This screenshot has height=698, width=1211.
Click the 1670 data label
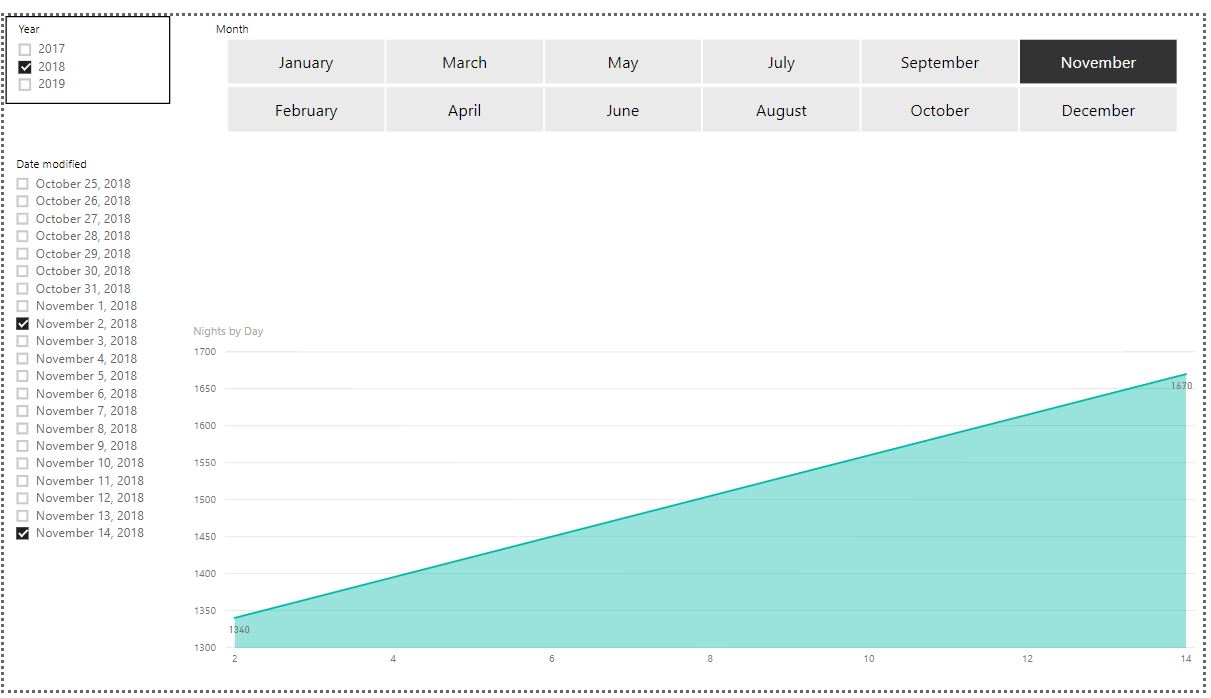tap(1181, 386)
